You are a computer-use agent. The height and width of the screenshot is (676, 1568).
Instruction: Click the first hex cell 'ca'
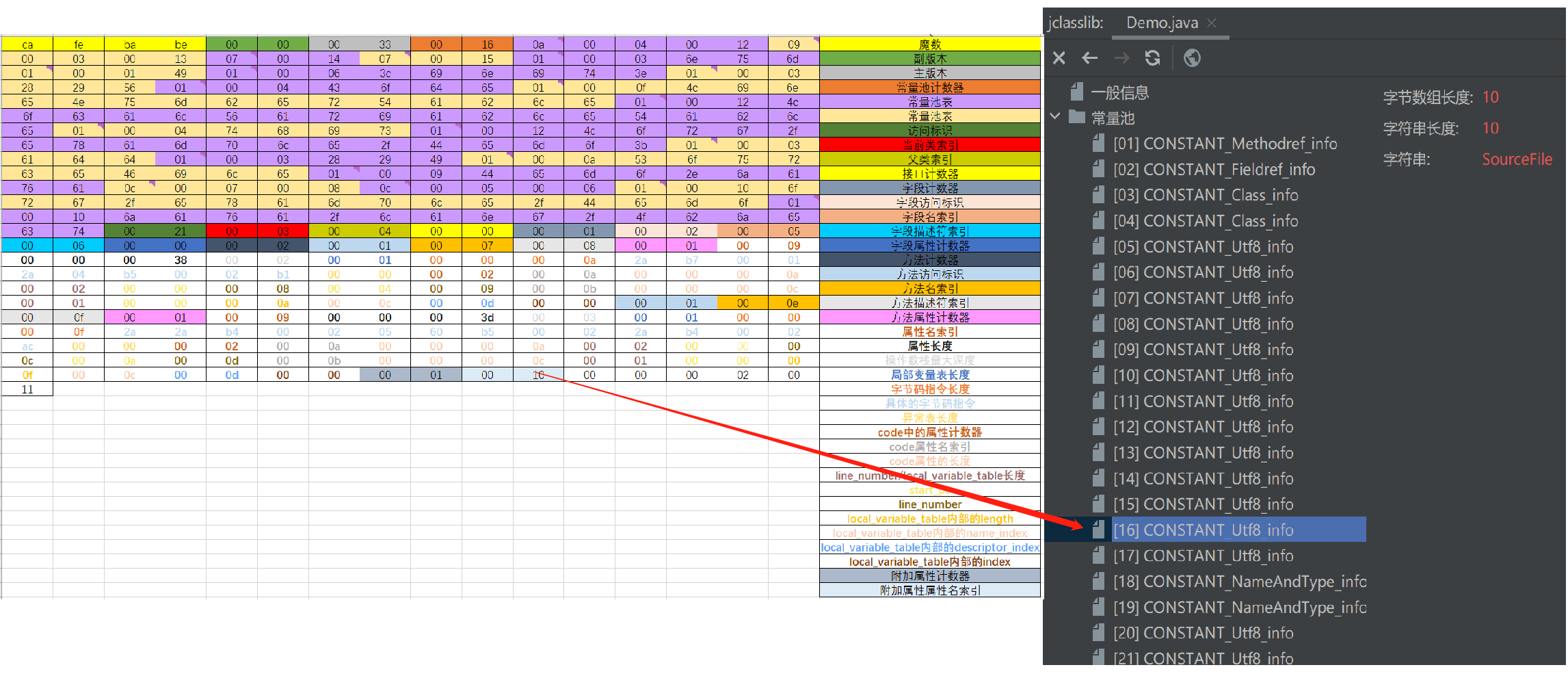point(27,44)
